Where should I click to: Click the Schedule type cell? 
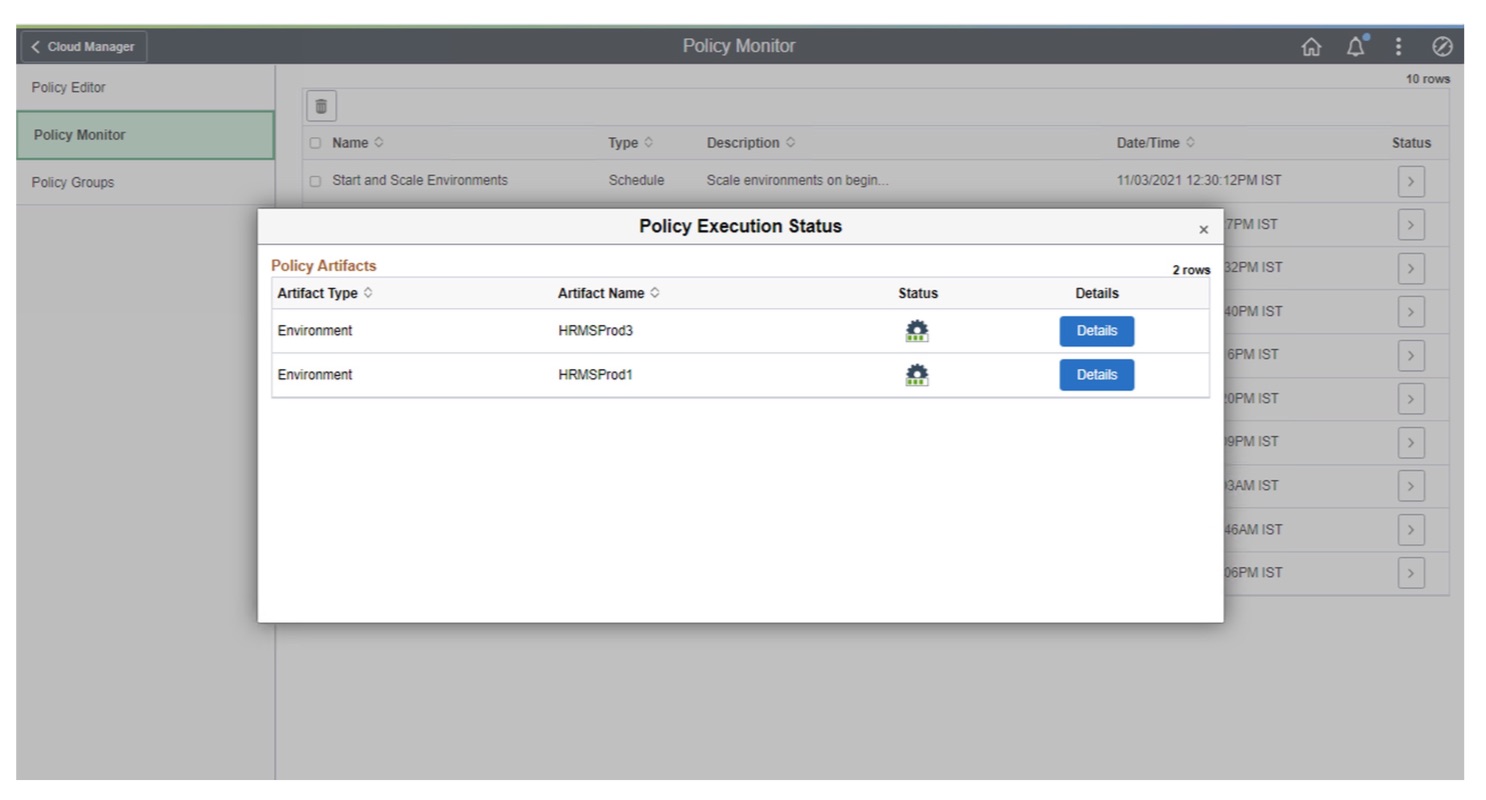(636, 181)
